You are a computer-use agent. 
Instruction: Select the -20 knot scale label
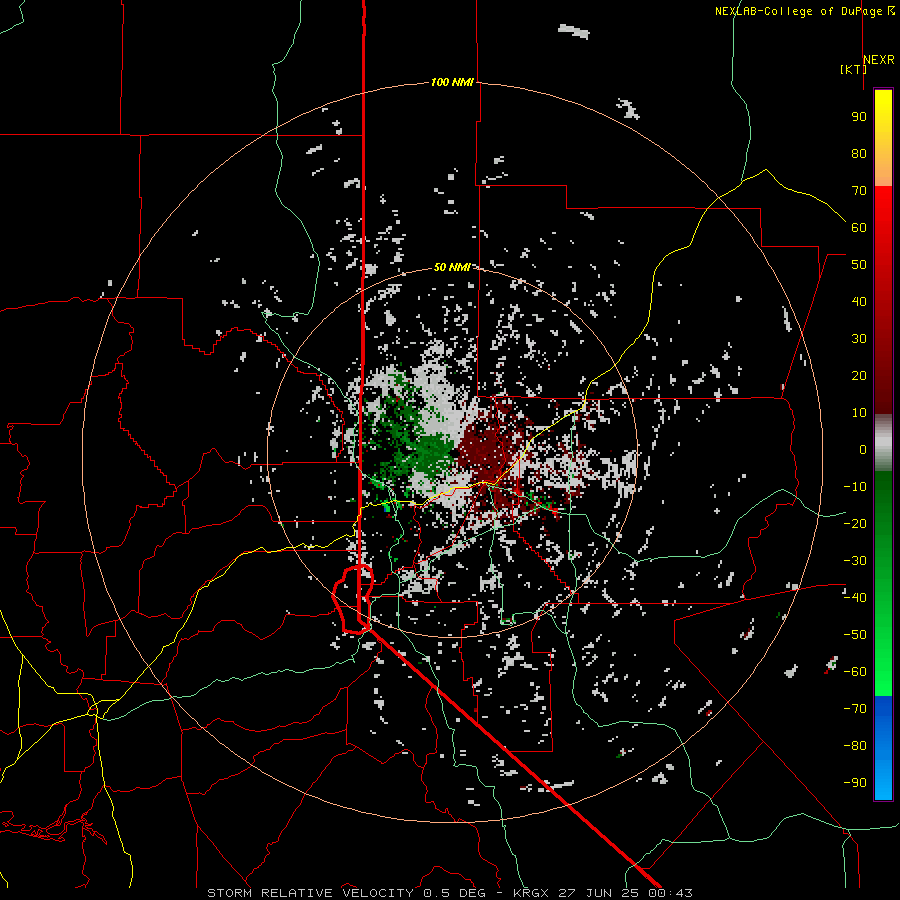coord(855,523)
